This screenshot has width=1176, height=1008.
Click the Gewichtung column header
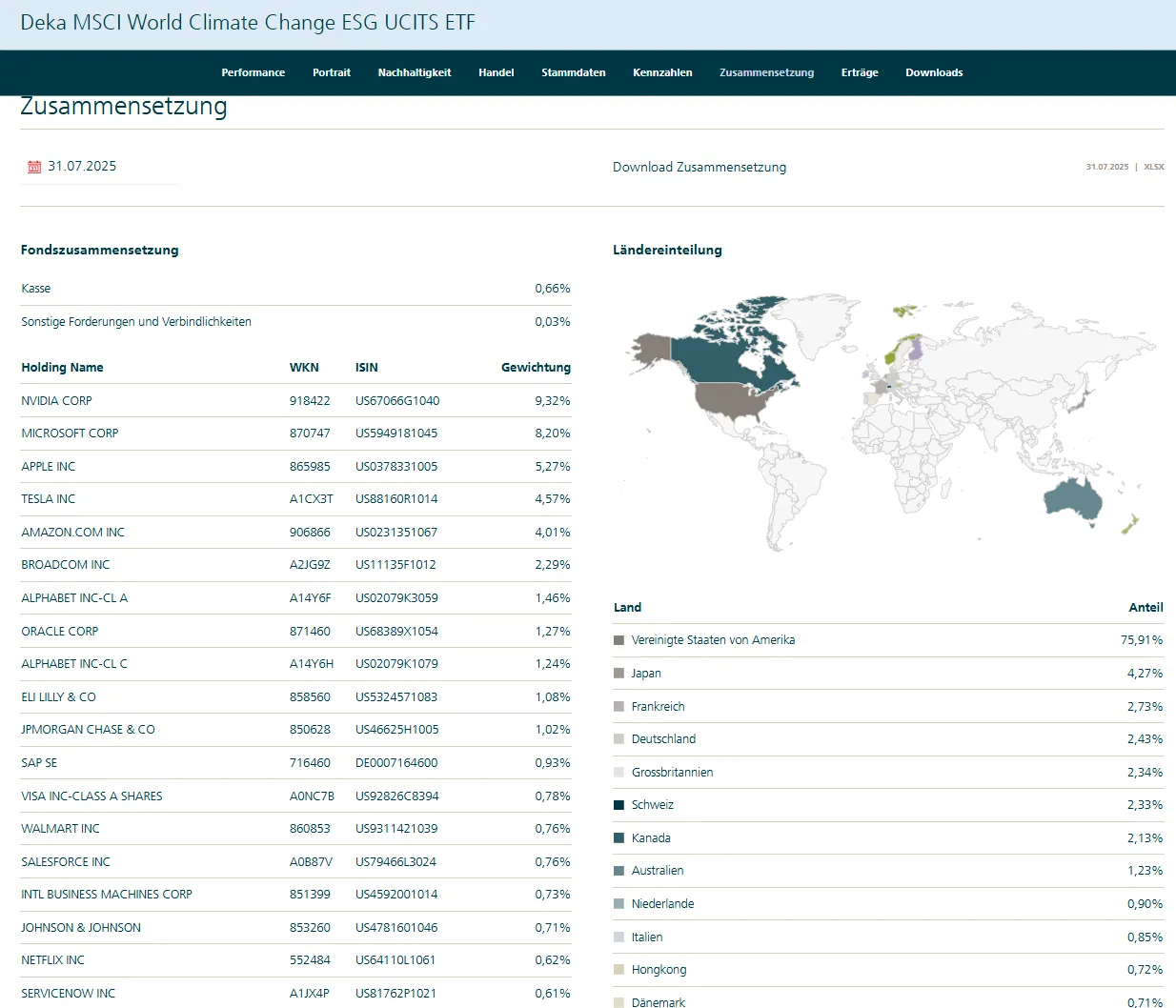[536, 368]
